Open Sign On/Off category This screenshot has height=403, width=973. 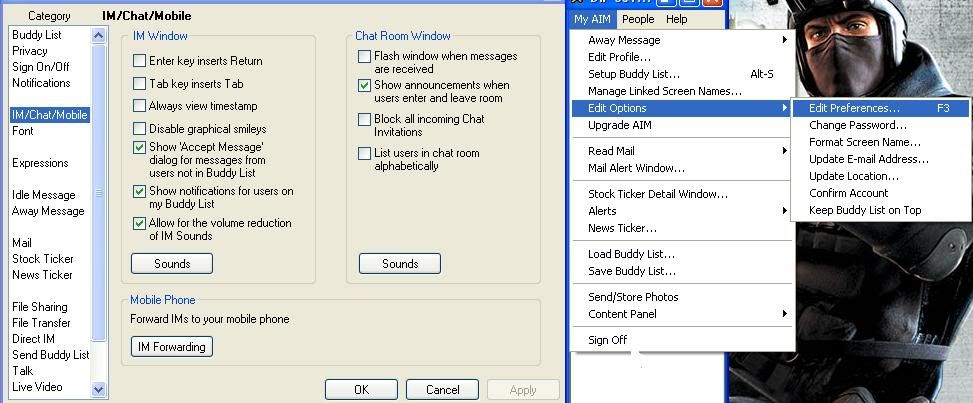pyautogui.click(x=40, y=67)
